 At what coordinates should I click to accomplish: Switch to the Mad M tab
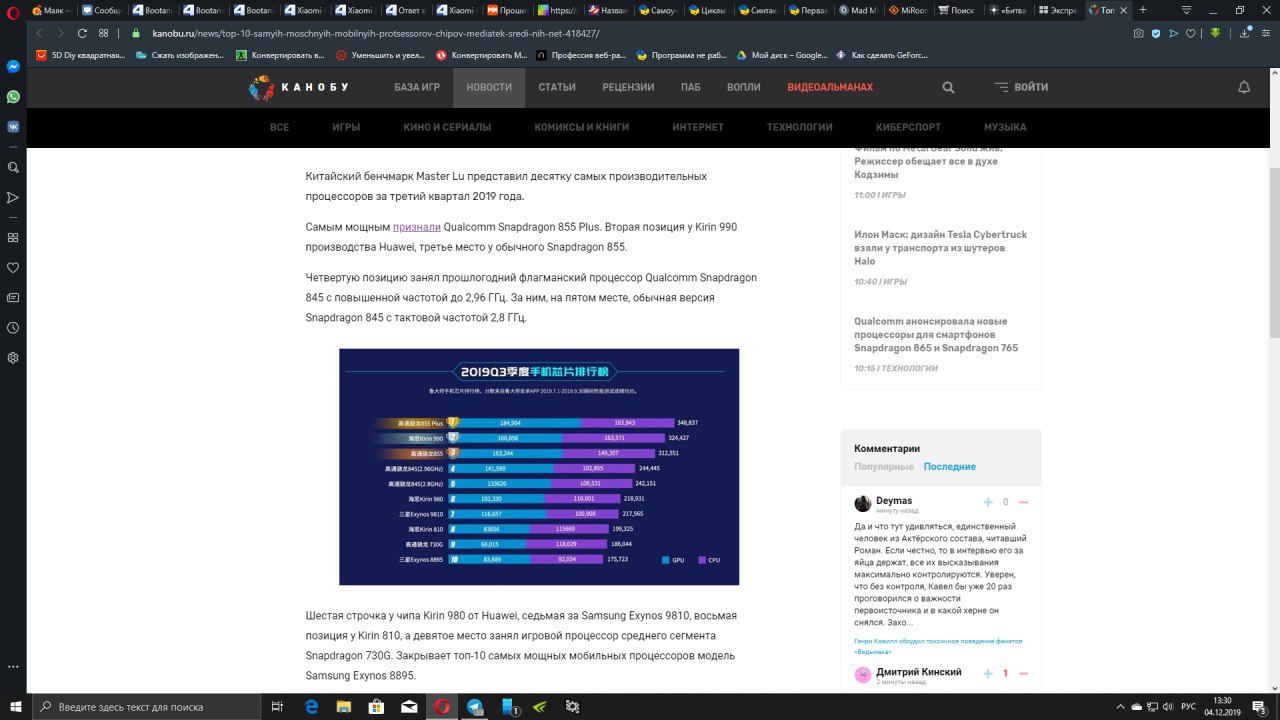pos(860,10)
